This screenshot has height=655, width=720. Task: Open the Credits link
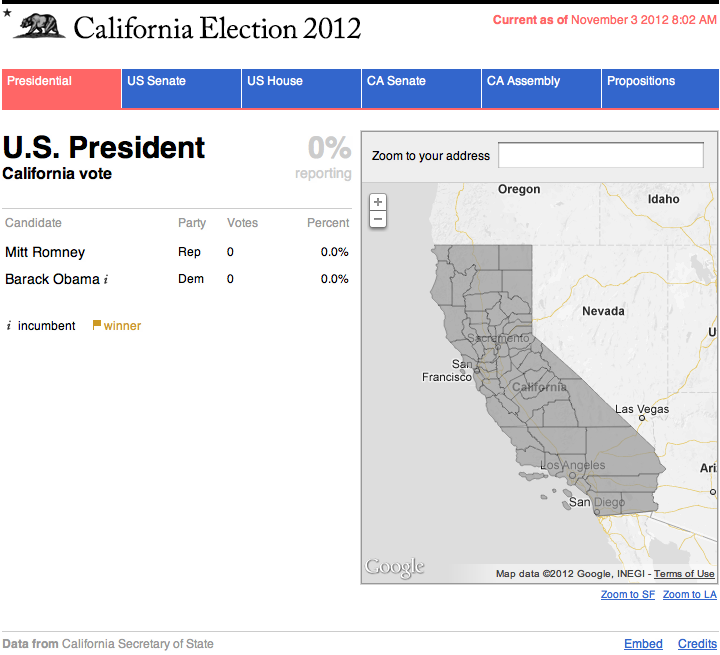point(697,644)
